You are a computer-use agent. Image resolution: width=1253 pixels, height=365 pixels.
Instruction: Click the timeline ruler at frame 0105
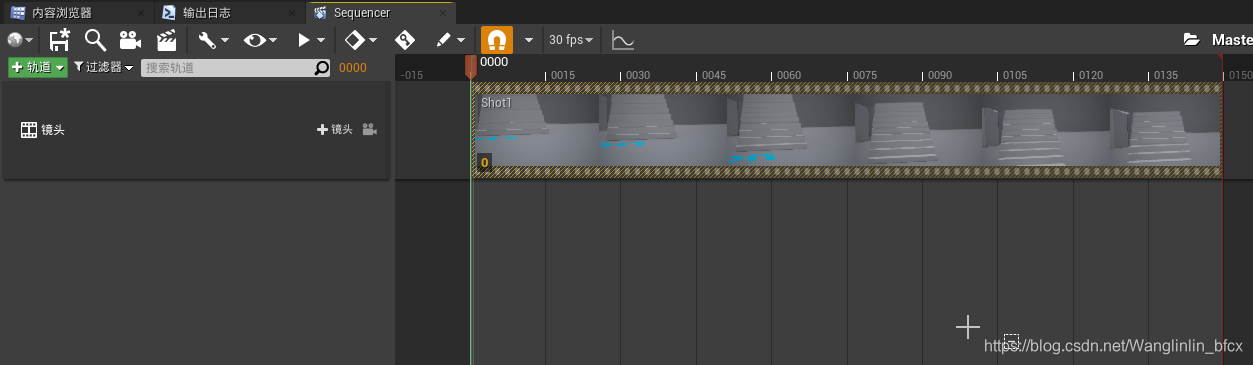(1014, 75)
